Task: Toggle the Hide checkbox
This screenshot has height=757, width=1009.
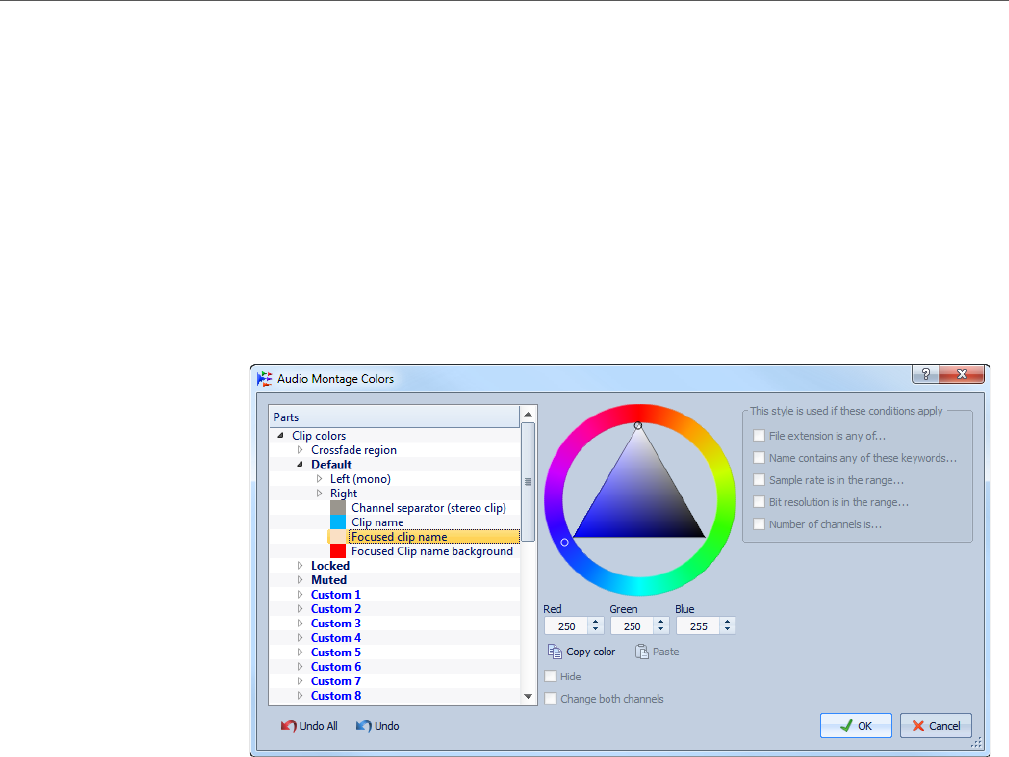Action: [551, 676]
